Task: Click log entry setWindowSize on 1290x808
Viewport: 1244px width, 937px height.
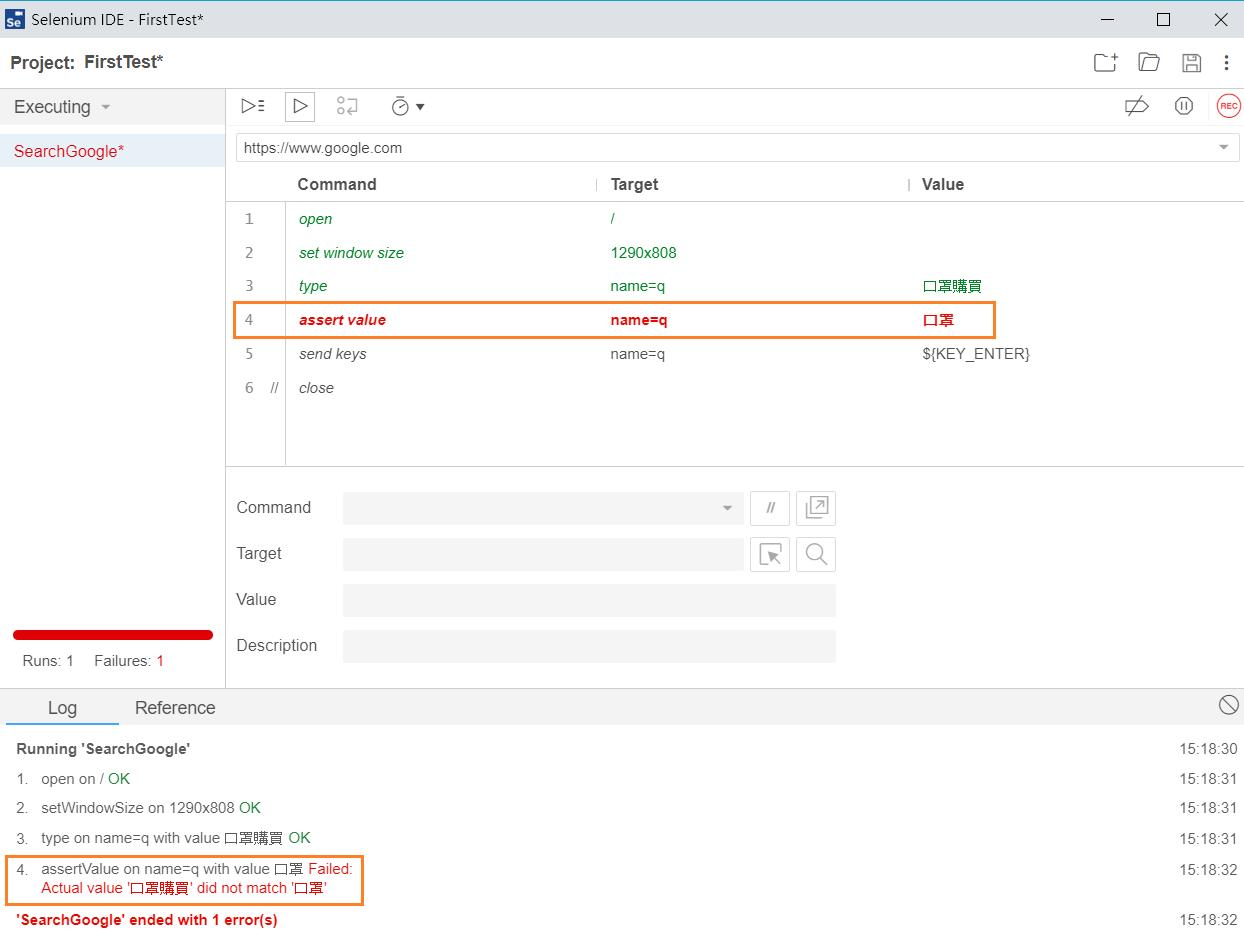Action: [150, 808]
